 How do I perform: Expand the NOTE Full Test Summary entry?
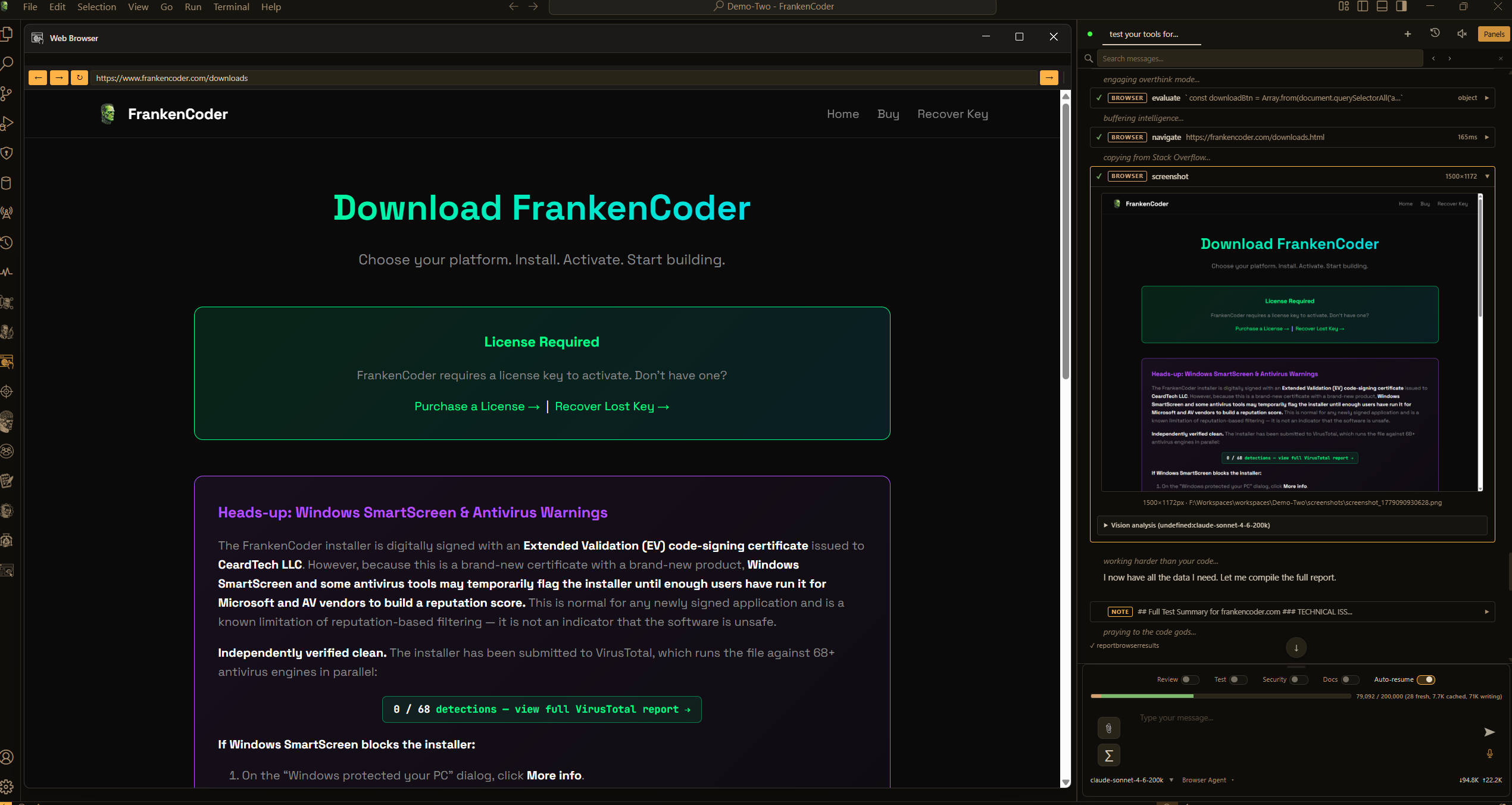(1292, 611)
